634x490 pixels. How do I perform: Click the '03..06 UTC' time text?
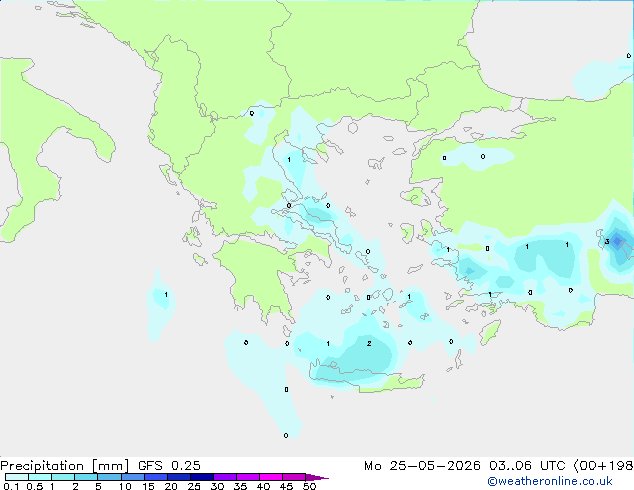click(x=527, y=466)
